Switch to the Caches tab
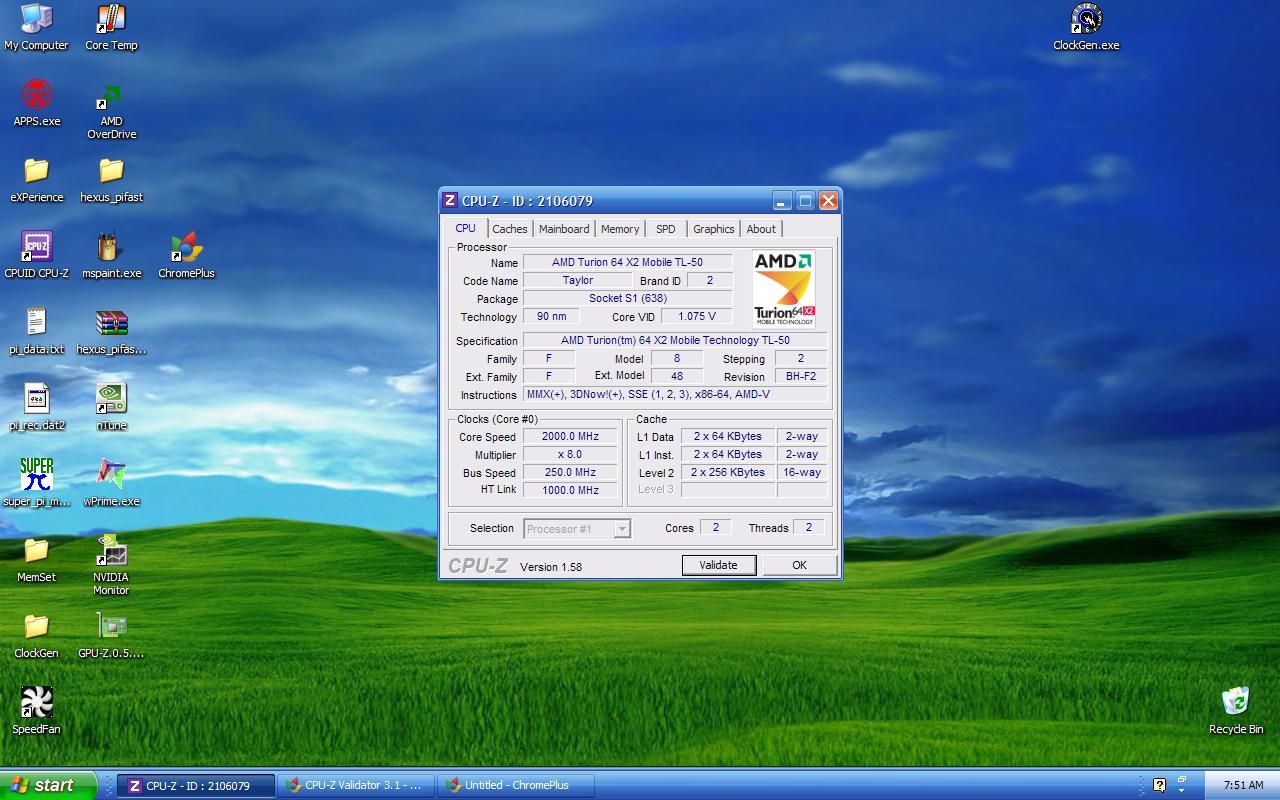 tap(509, 229)
